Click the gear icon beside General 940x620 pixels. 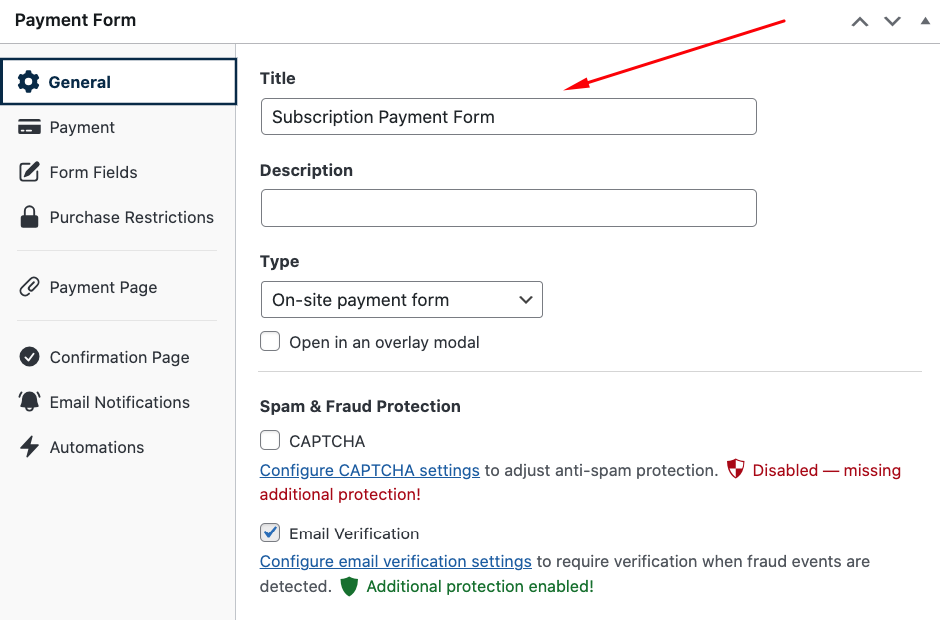click(29, 82)
